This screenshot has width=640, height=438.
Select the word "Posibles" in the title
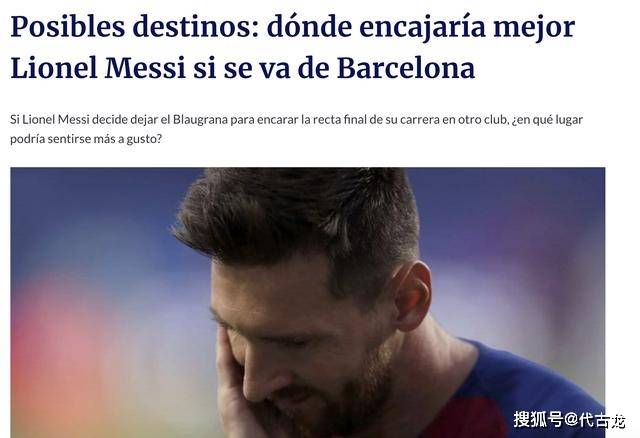(x=67, y=27)
